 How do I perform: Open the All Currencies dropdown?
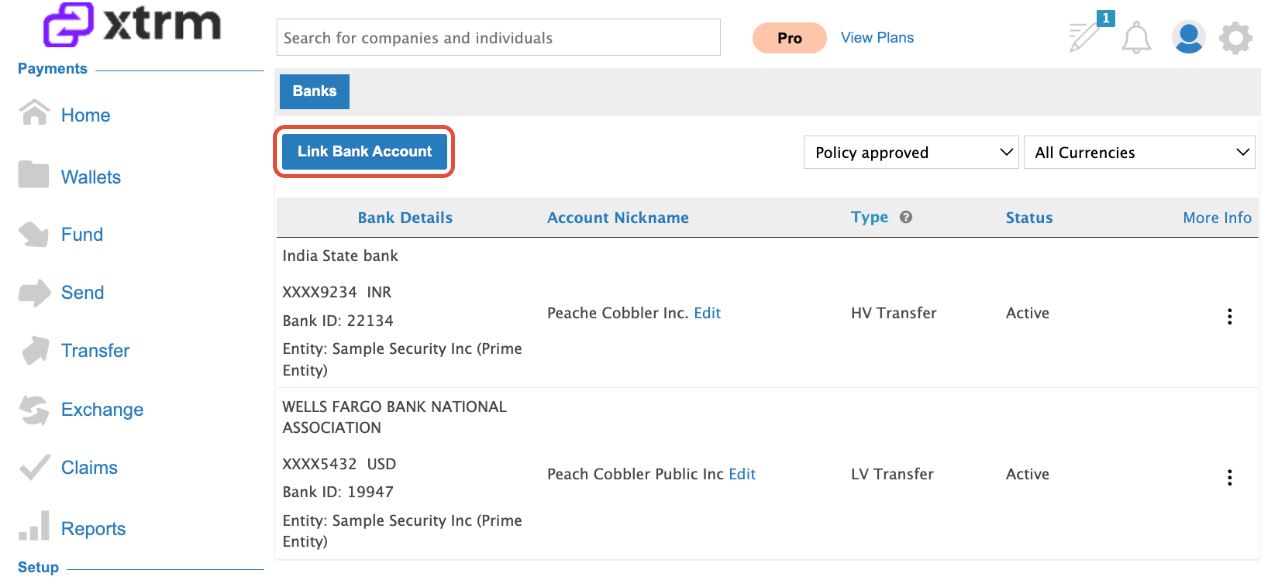click(1139, 152)
